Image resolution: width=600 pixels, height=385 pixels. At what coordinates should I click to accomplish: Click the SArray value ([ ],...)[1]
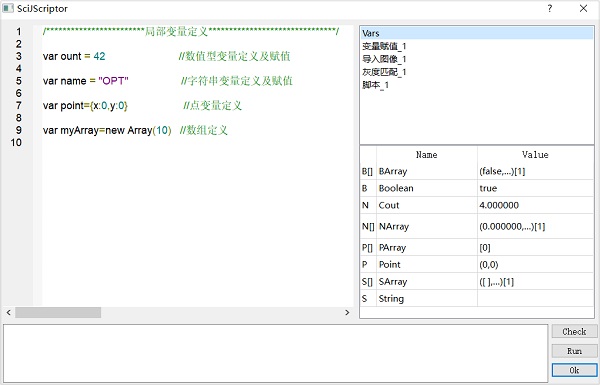(x=496, y=282)
